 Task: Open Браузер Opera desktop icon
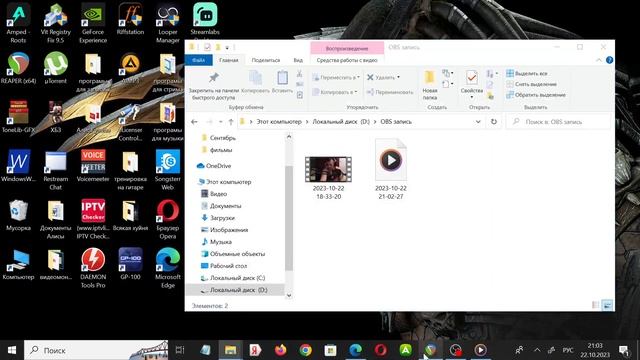click(x=168, y=219)
